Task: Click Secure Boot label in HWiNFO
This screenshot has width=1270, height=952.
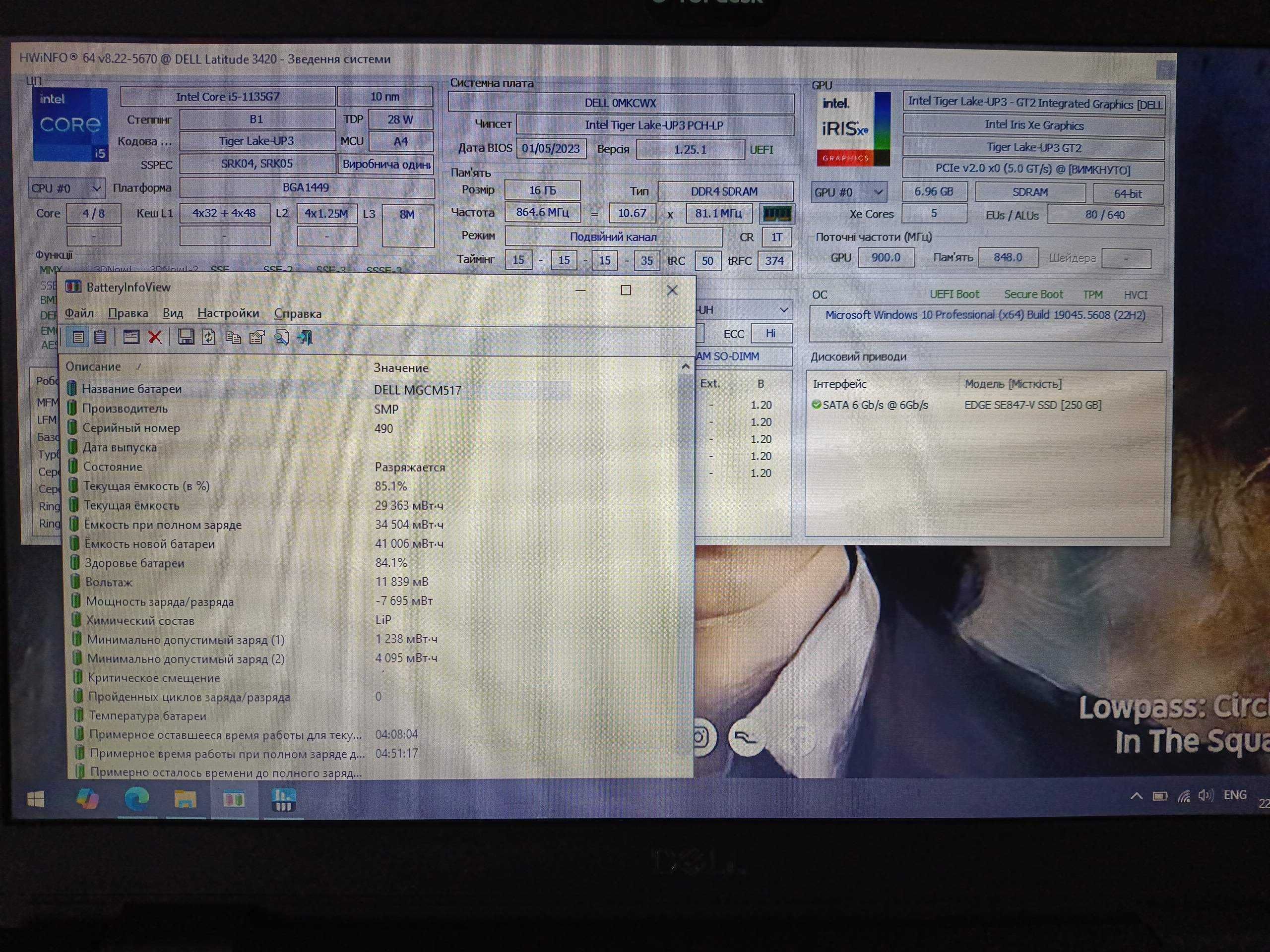Action: click(x=1033, y=295)
